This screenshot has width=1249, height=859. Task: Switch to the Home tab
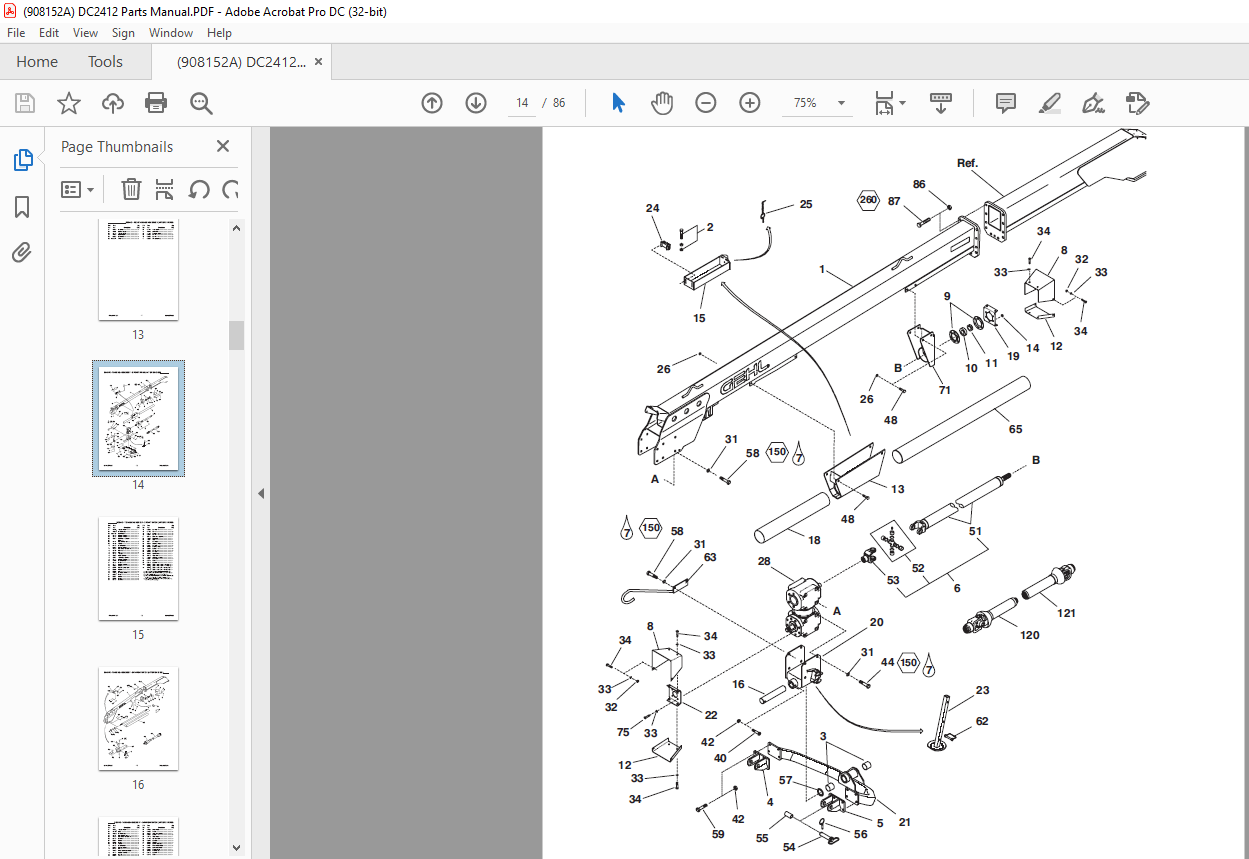[37, 62]
